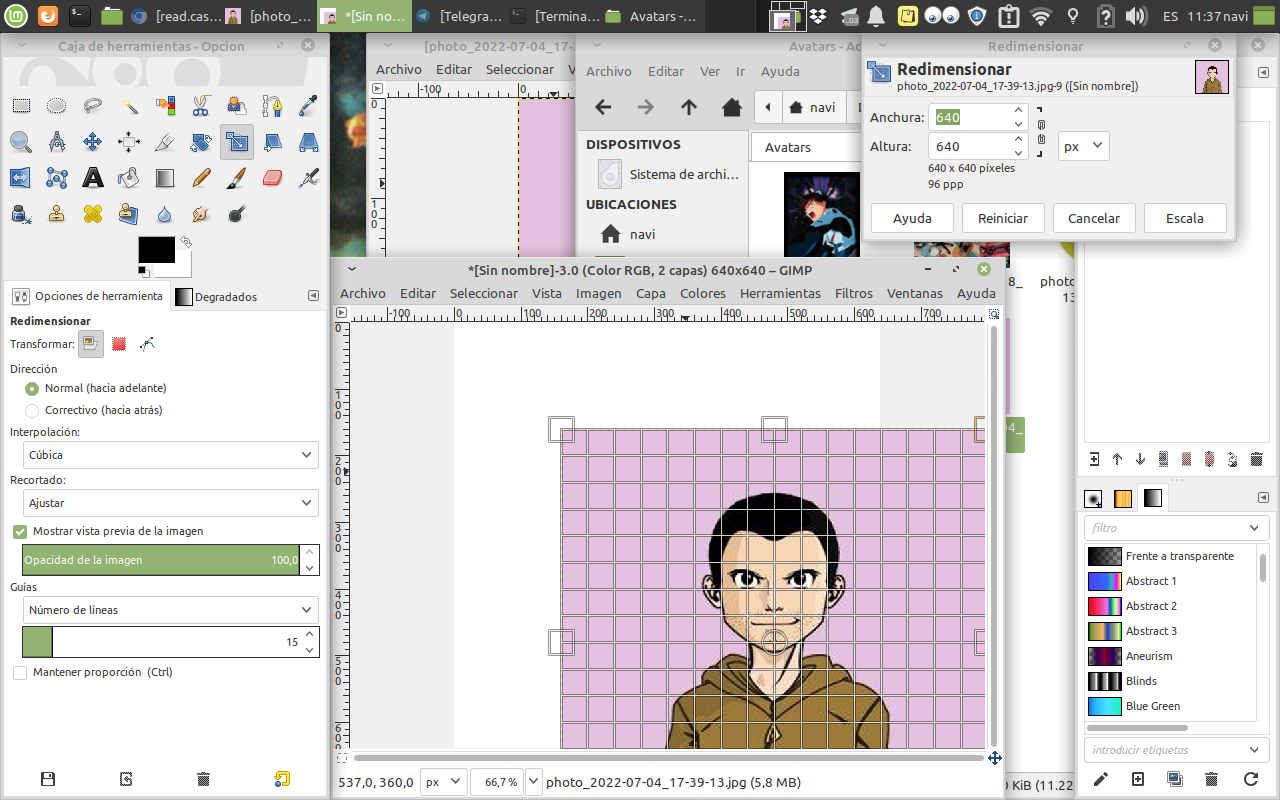The height and width of the screenshot is (800, 1280).
Task: Select the Heal bandage tool
Action: tap(93, 214)
